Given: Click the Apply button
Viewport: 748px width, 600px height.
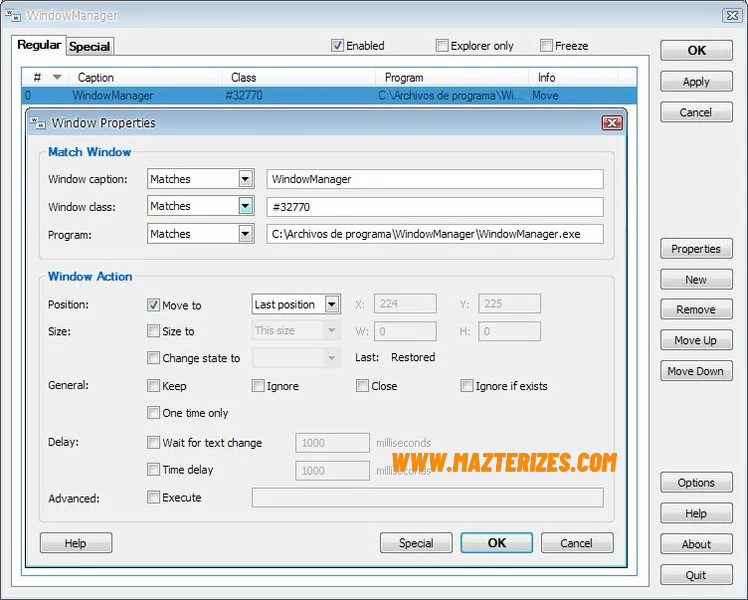Looking at the screenshot, I should pos(696,82).
